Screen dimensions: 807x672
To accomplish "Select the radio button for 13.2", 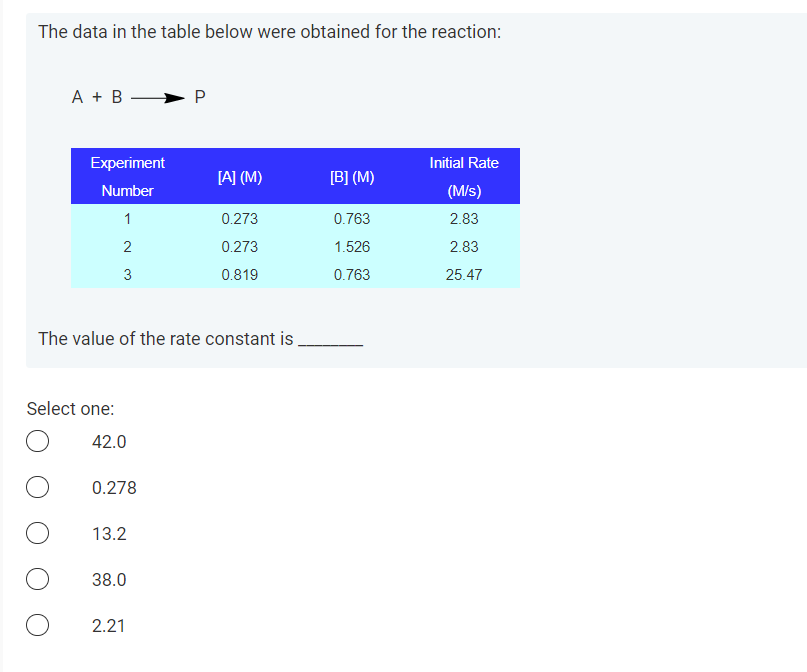I will (37, 533).
